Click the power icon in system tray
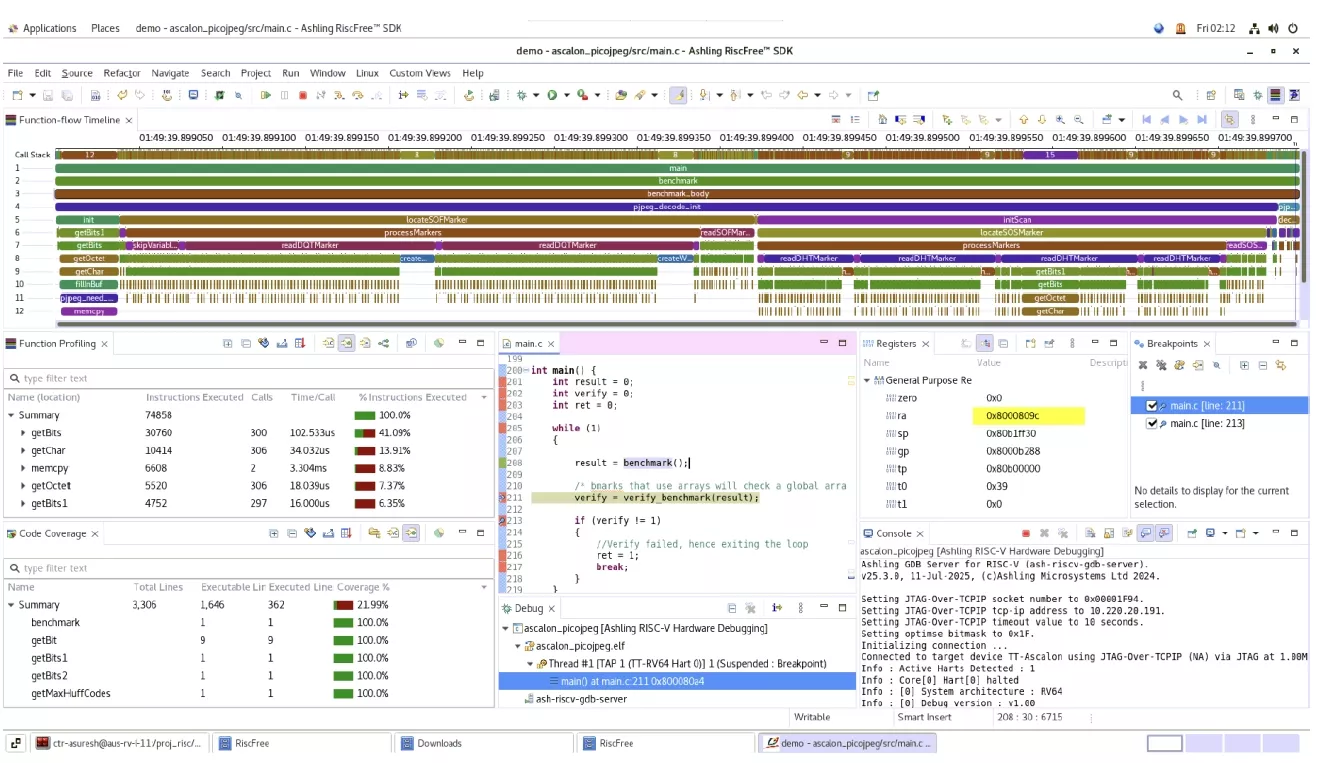The width and height of the screenshot is (1319, 763). point(1293,28)
